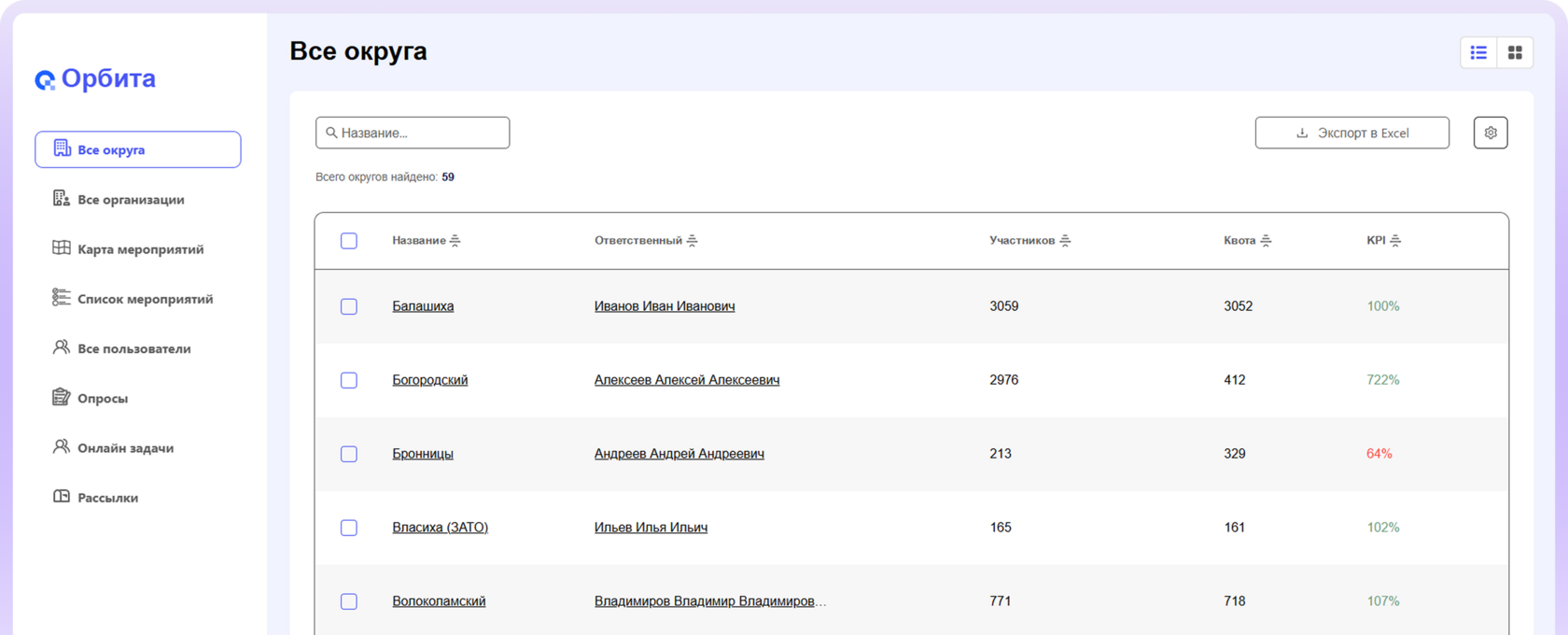The width and height of the screenshot is (1568, 635).
Task: Sort by Квота column icon
Action: (1266, 241)
